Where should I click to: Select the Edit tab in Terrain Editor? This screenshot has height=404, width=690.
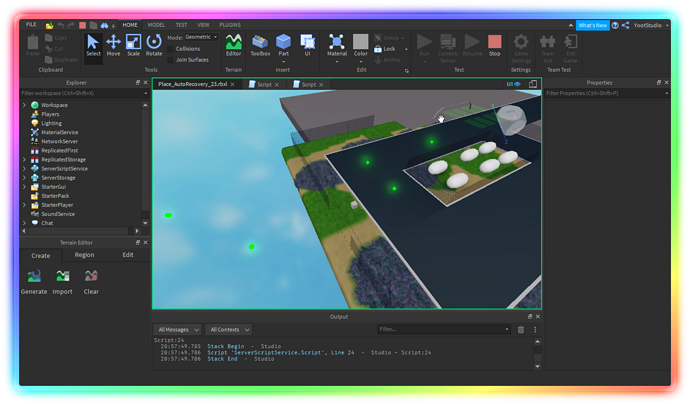click(x=128, y=255)
